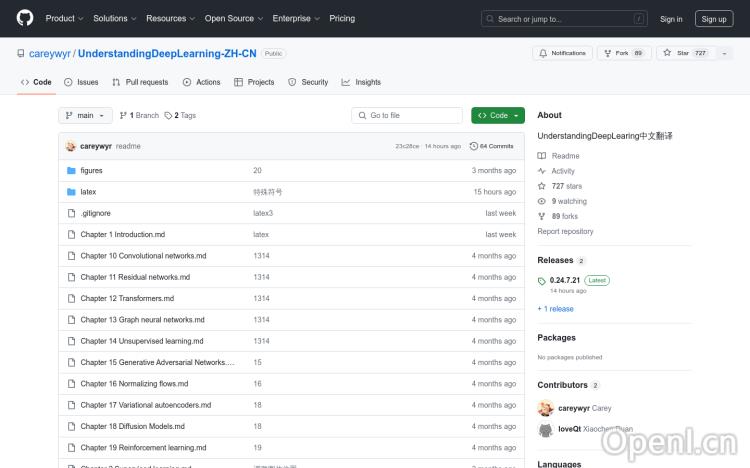Image resolution: width=750 pixels, height=468 pixels.
Task: Click the .gitignore file icon
Action: (71, 213)
